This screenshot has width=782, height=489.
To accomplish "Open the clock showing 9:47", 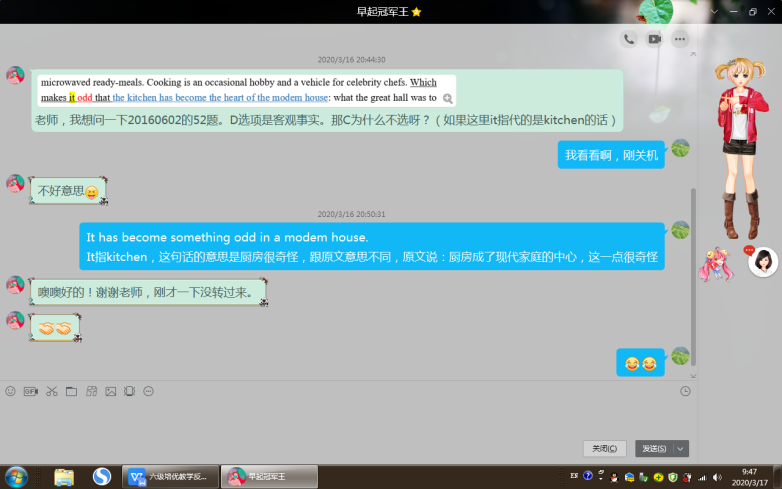I will (x=750, y=477).
